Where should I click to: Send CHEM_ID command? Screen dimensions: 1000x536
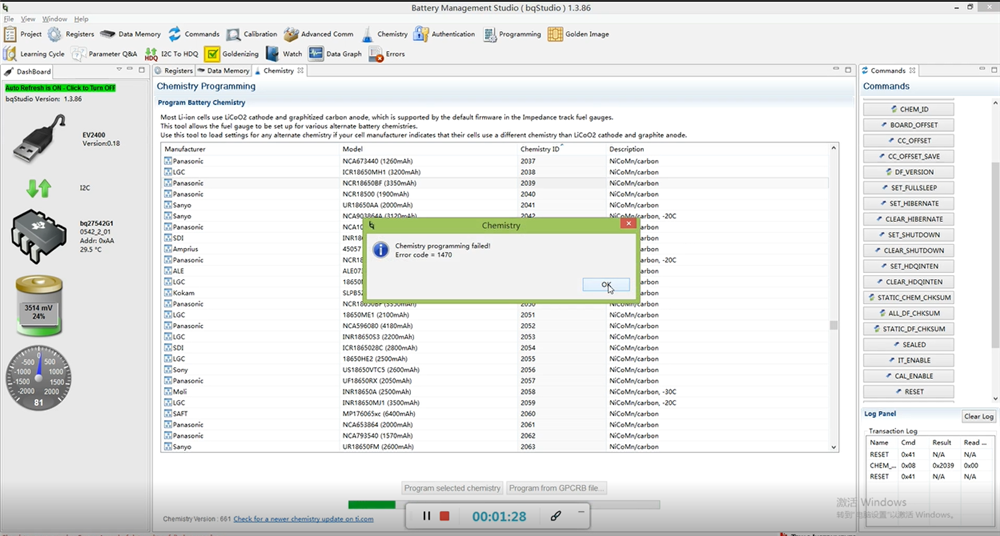(909, 109)
